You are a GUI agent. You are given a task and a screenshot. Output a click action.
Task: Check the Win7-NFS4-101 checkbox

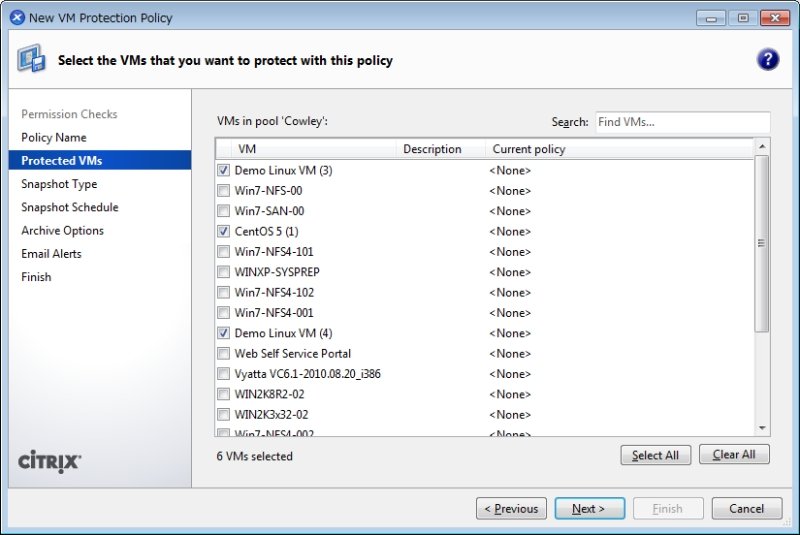(x=223, y=252)
